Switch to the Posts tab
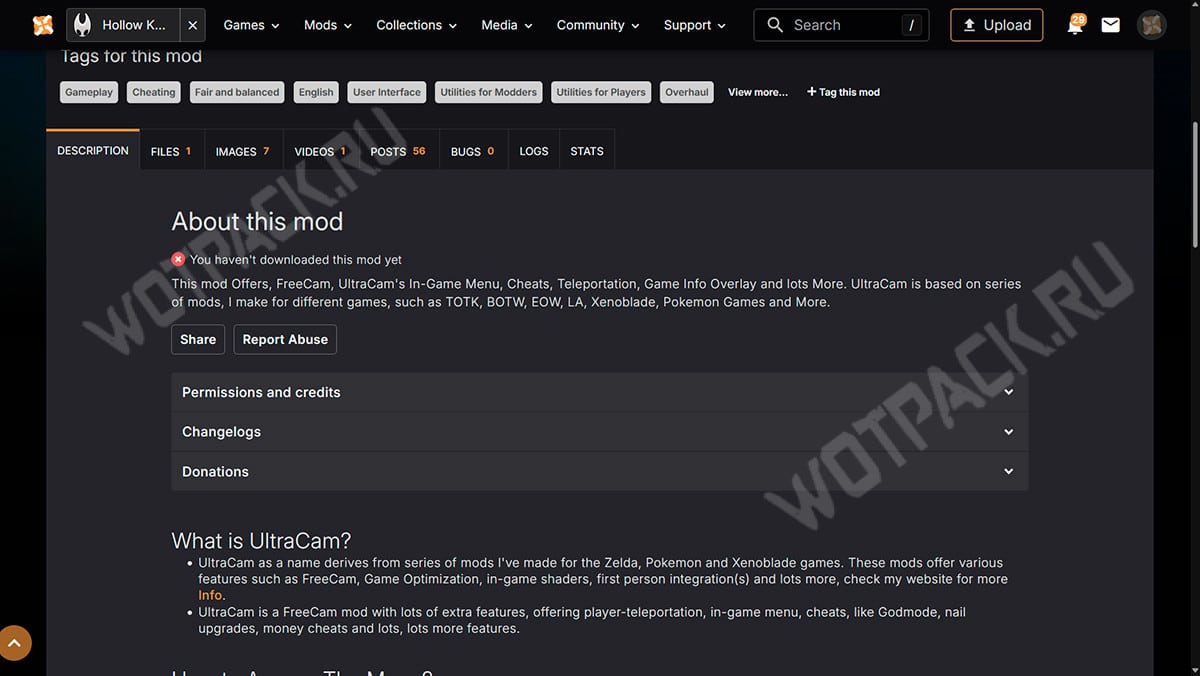1200x676 pixels. pyautogui.click(x=398, y=151)
